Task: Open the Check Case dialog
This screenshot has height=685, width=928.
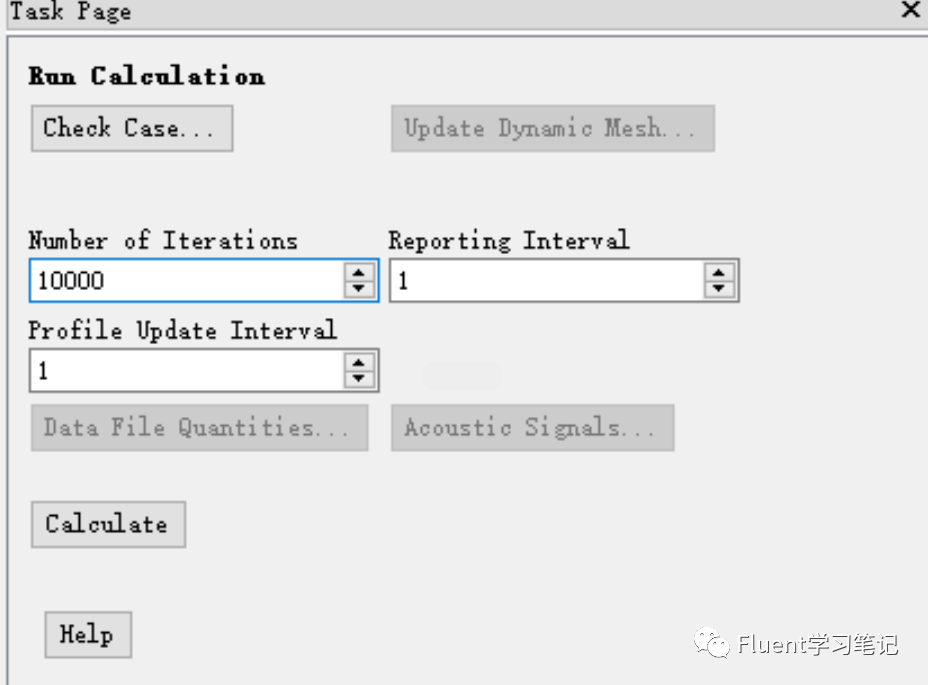Action: 132,128
